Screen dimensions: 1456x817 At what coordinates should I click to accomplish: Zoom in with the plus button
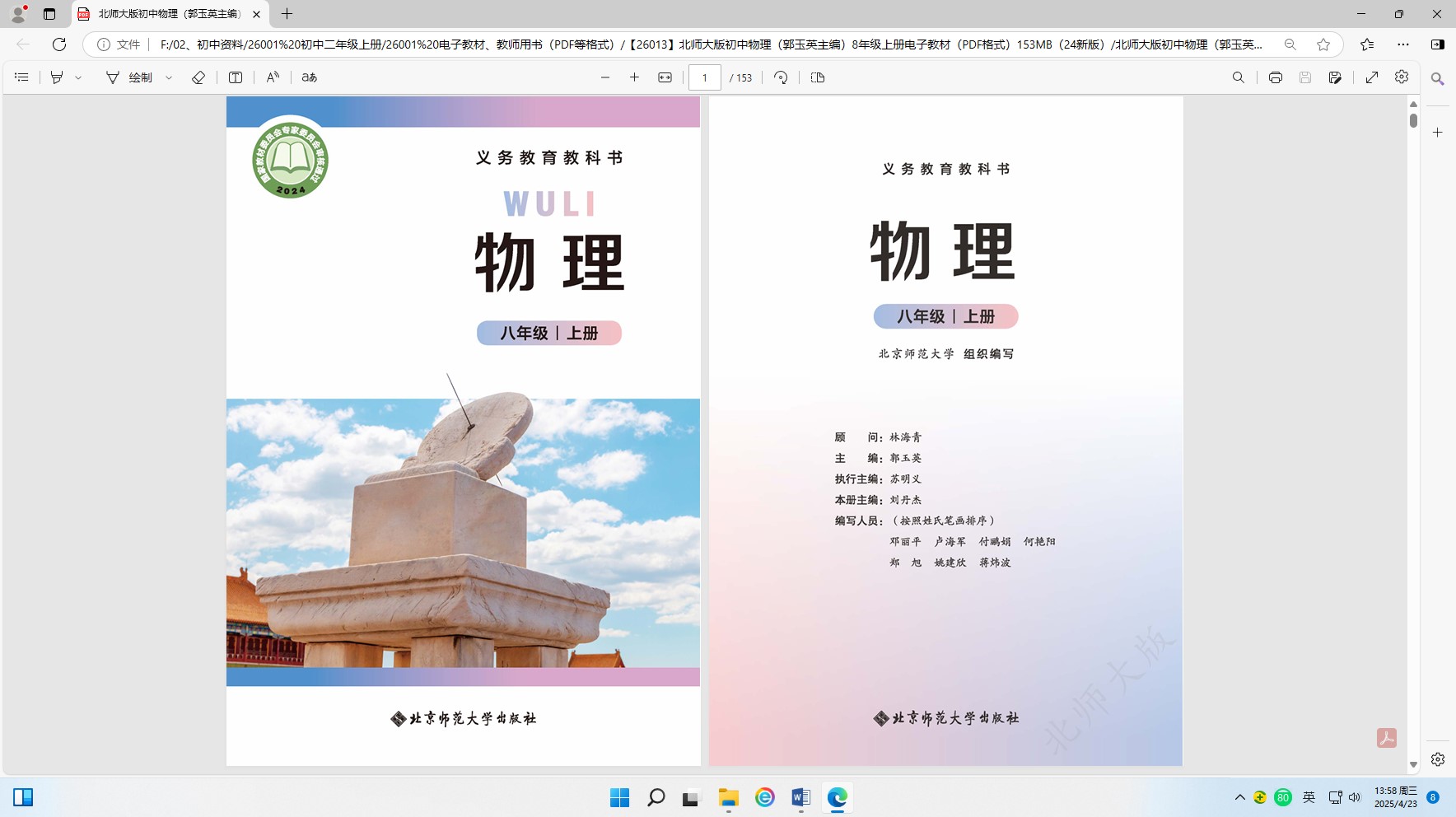[x=634, y=77]
